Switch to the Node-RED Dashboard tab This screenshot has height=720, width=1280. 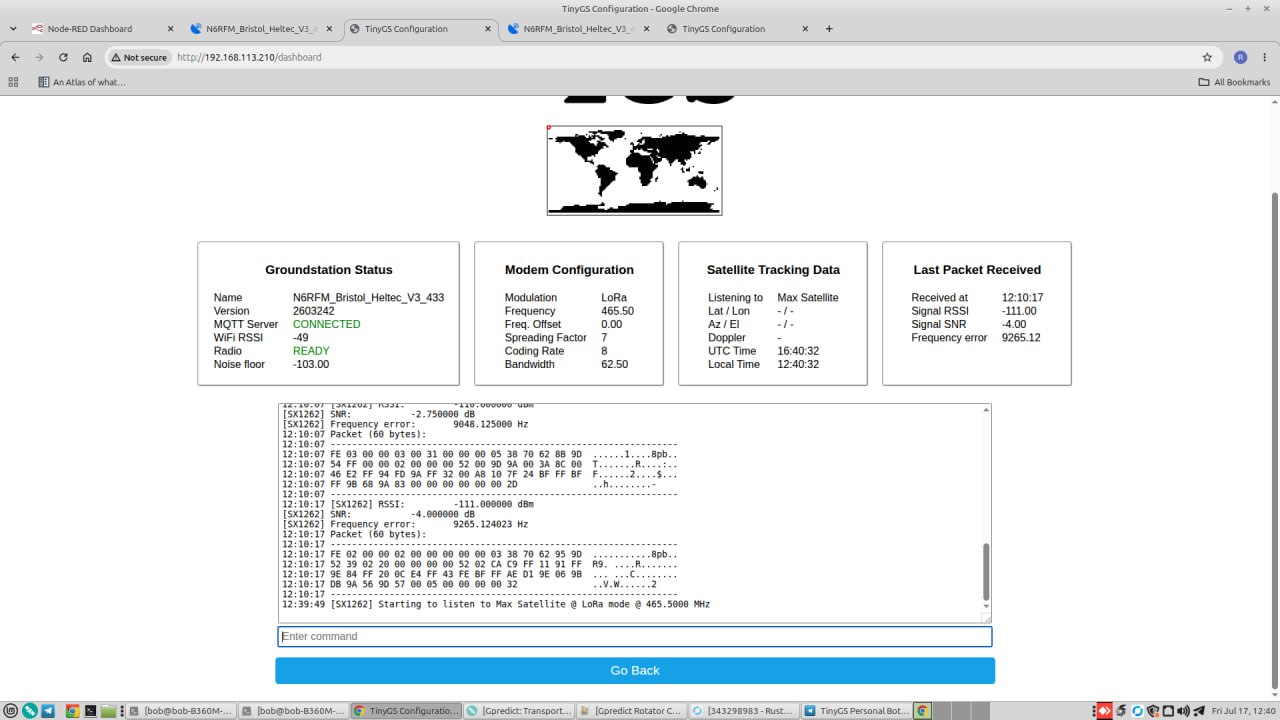click(90, 29)
